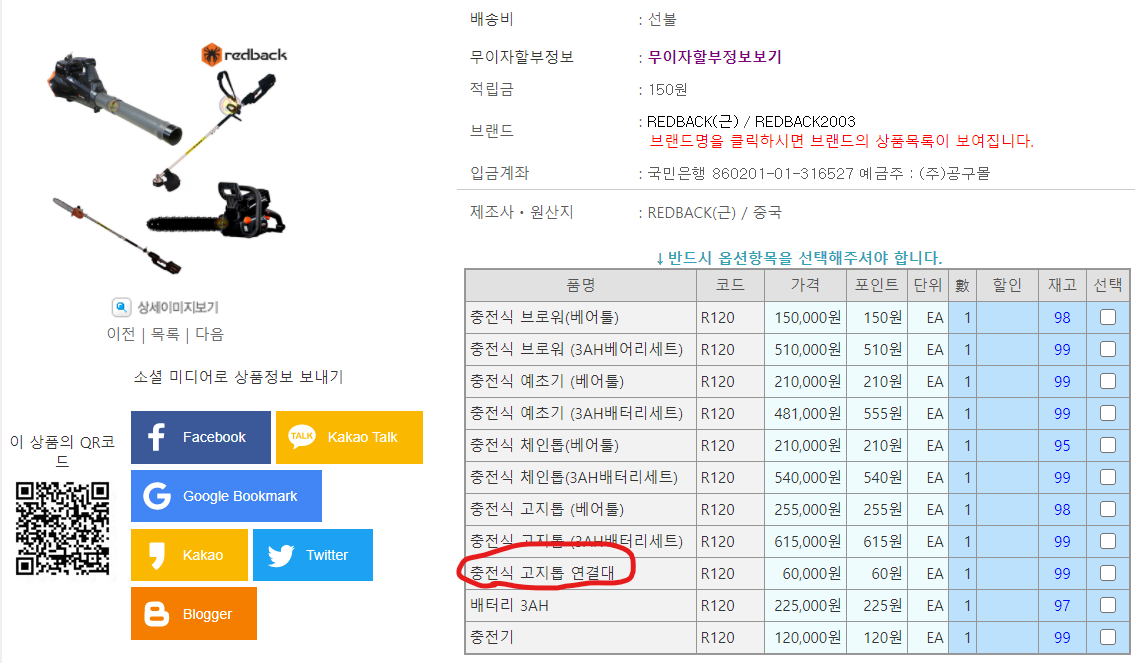Share product on Facebook
The height and width of the screenshot is (663, 1135).
(200, 437)
